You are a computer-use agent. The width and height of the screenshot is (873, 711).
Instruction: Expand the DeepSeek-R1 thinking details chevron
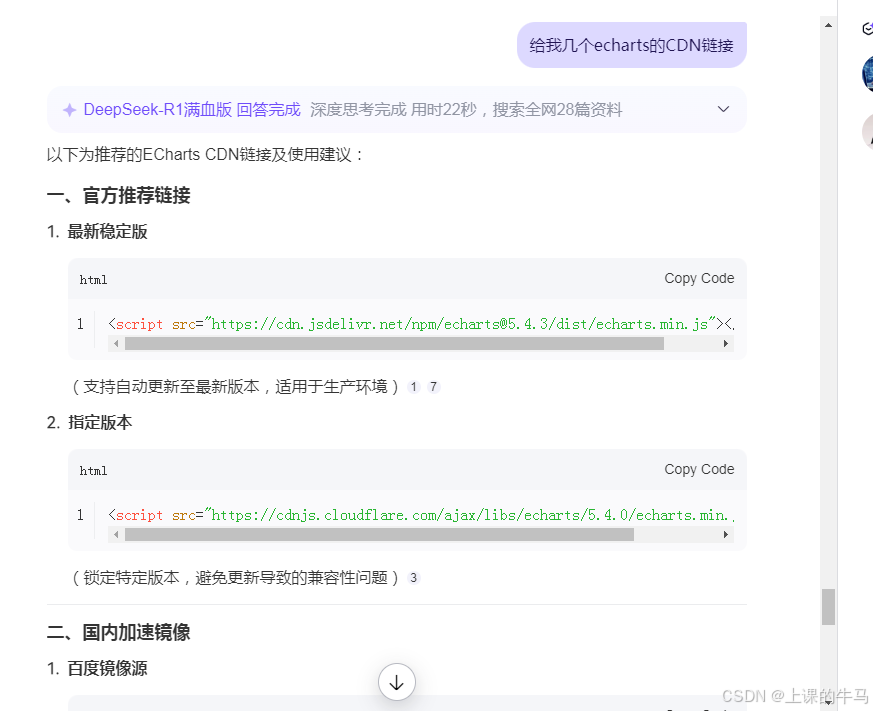pos(723,109)
